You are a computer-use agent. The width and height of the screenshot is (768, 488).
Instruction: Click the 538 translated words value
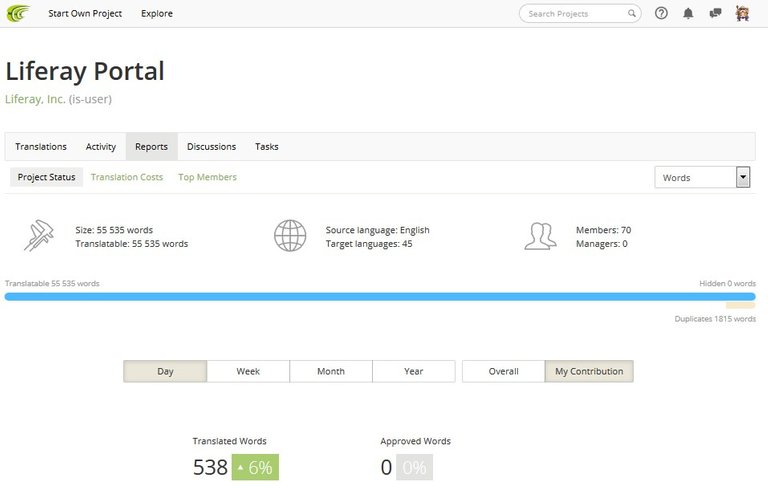210,467
